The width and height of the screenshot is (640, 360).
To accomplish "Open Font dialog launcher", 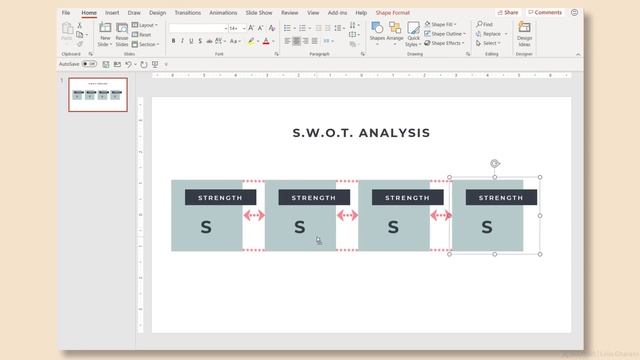I will pyautogui.click(x=276, y=54).
